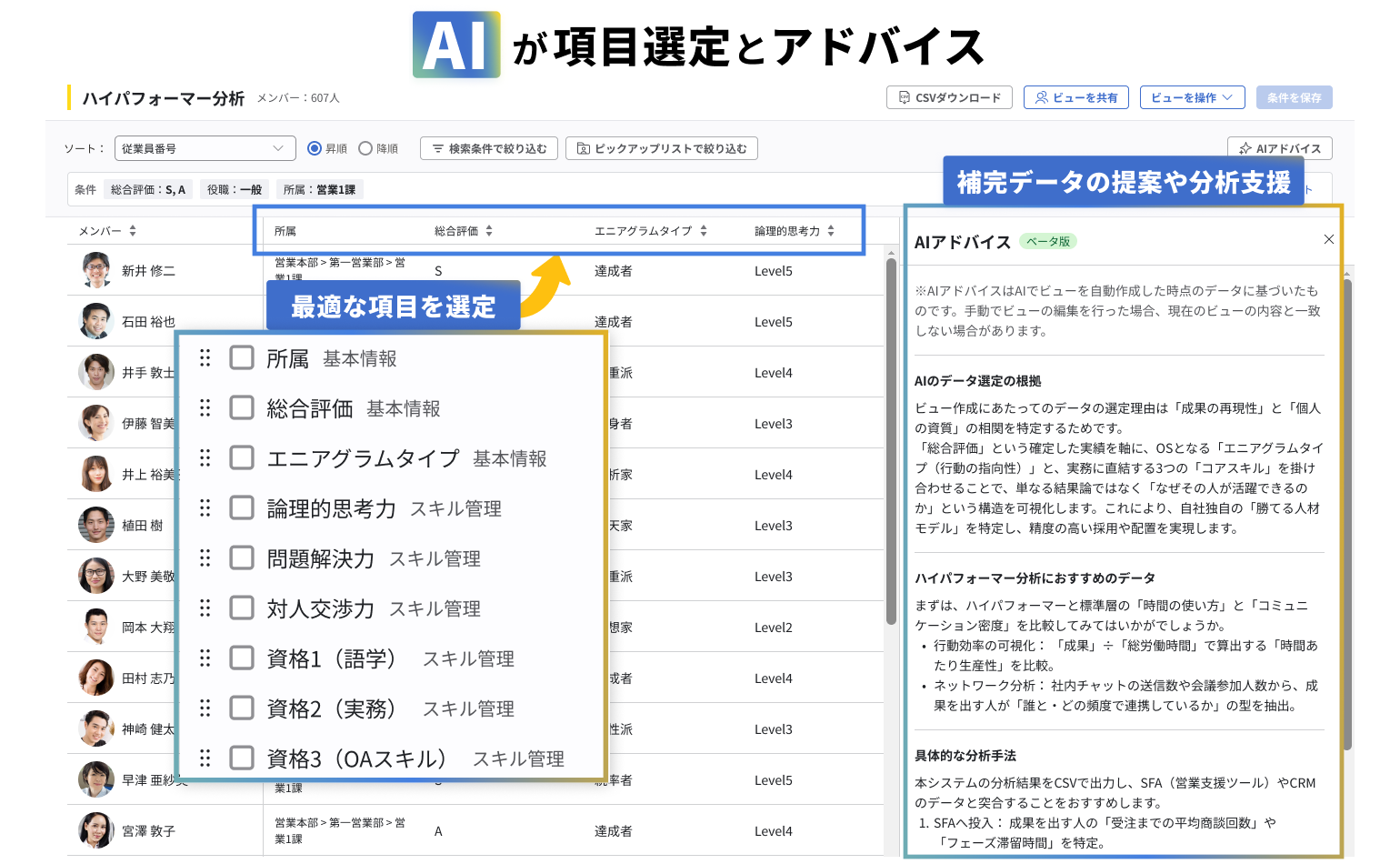Expand the ビューを操作 dropdown

pyautogui.click(x=1192, y=97)
